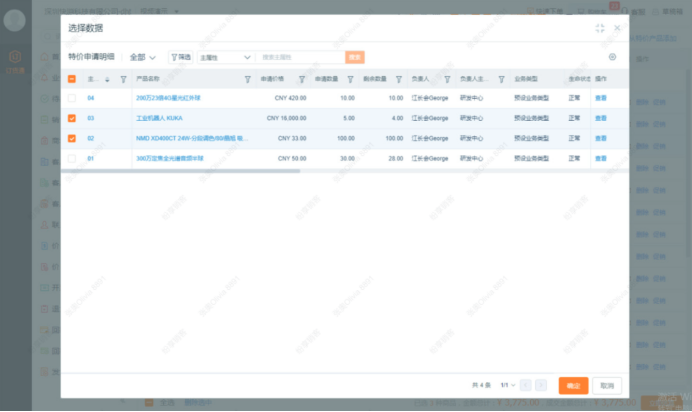Viewport: 692px width, 412px height.
Task: Click the sort arrow in the first column header
Action: 107,79
